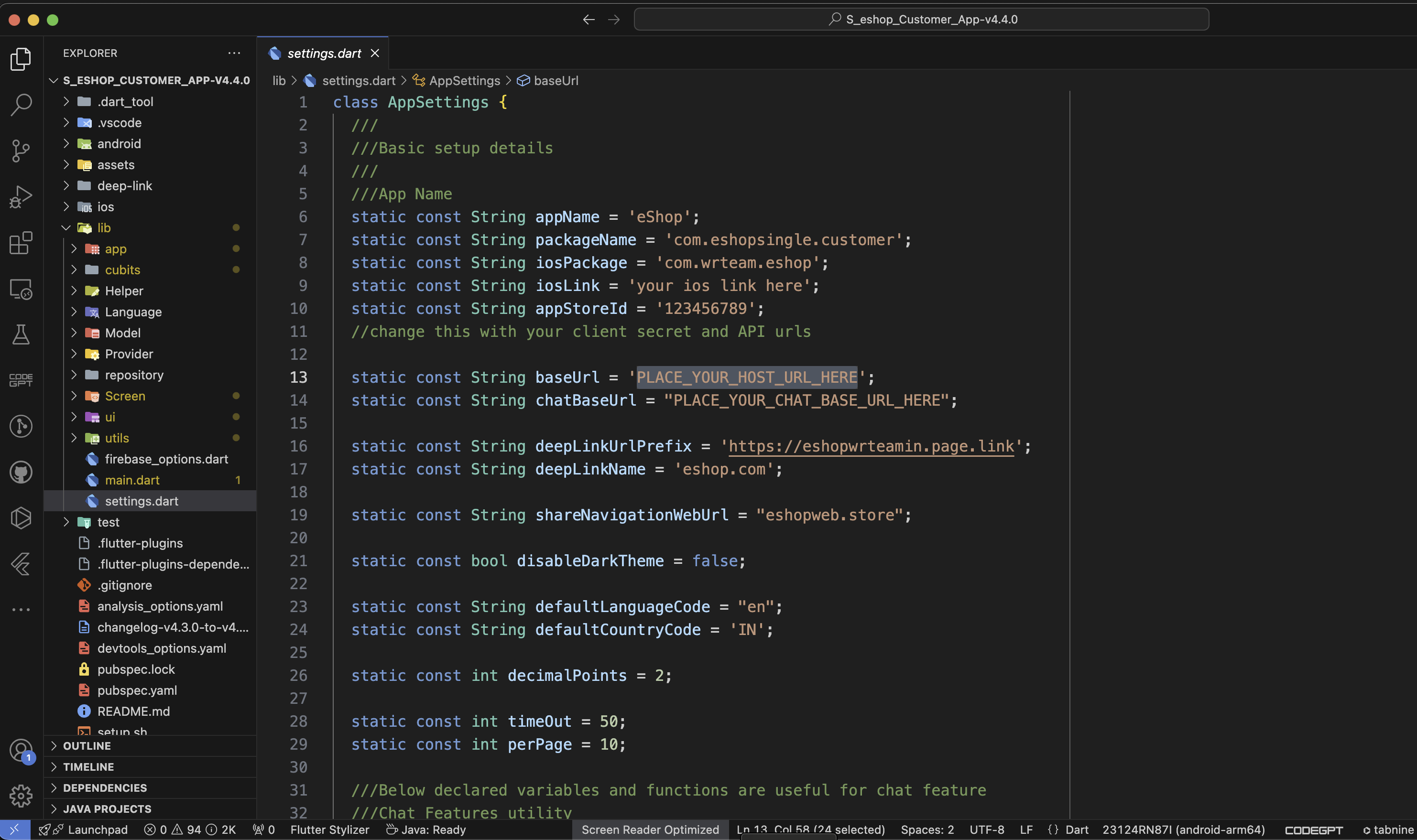This screenshot has height=840, width=1417.
Task: Open Explorer more actions ellipsis
Action: (234, 53)
